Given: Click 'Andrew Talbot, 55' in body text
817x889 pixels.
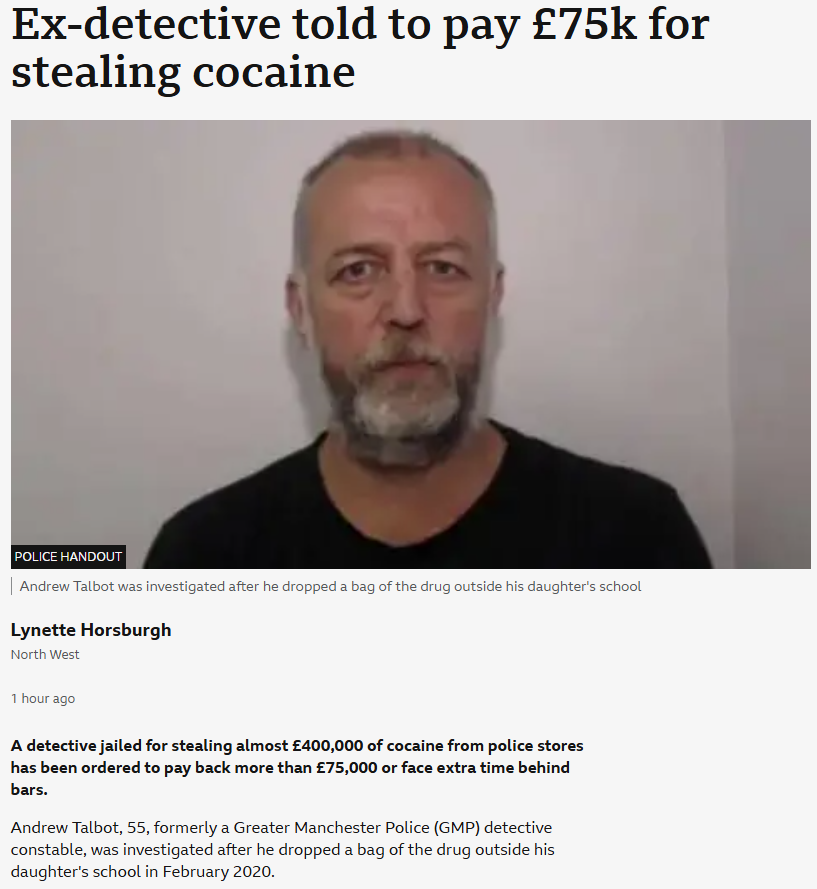Looking at the screenshot, I should tap(80, 828).
